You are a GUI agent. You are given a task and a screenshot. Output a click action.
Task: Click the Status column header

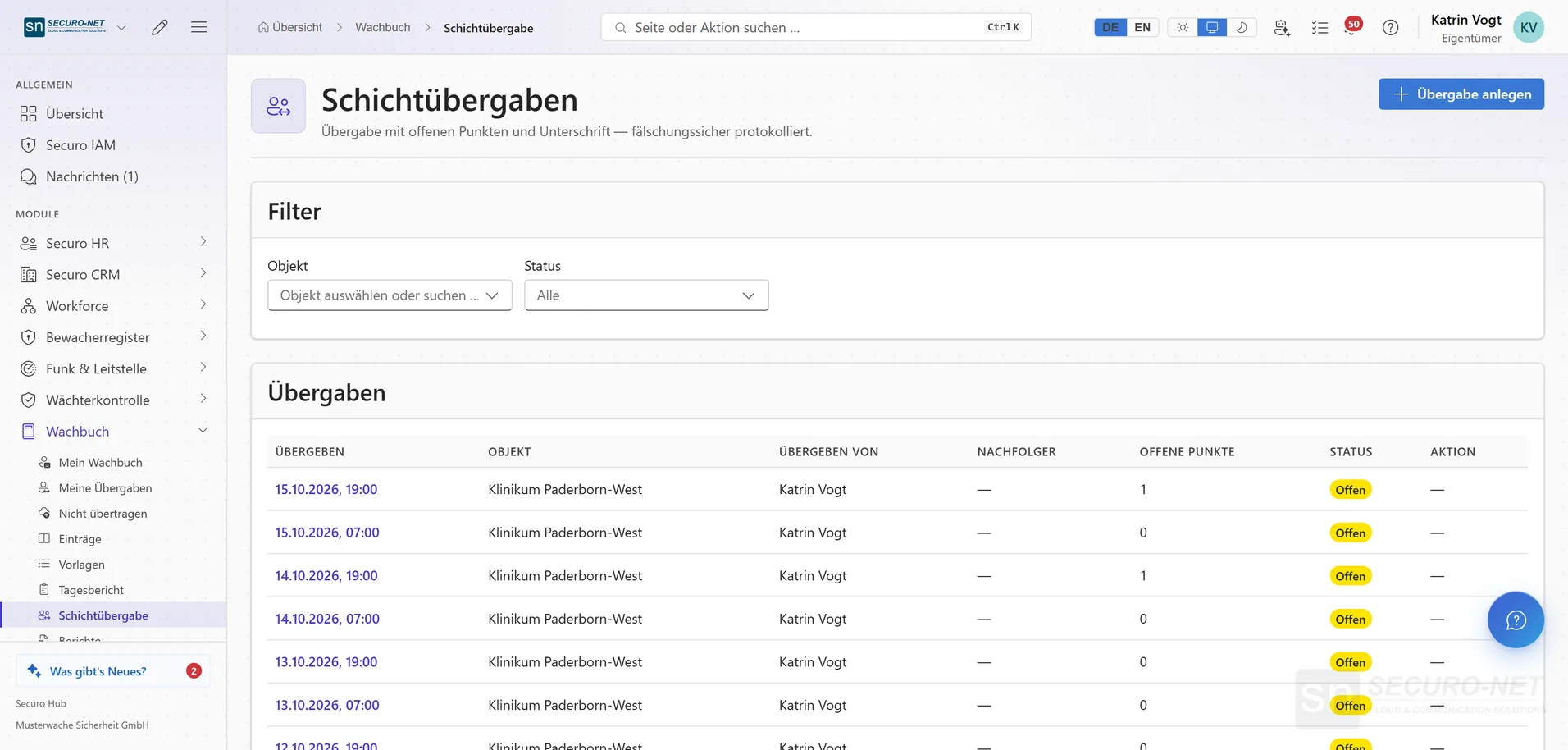[1351, 451]
